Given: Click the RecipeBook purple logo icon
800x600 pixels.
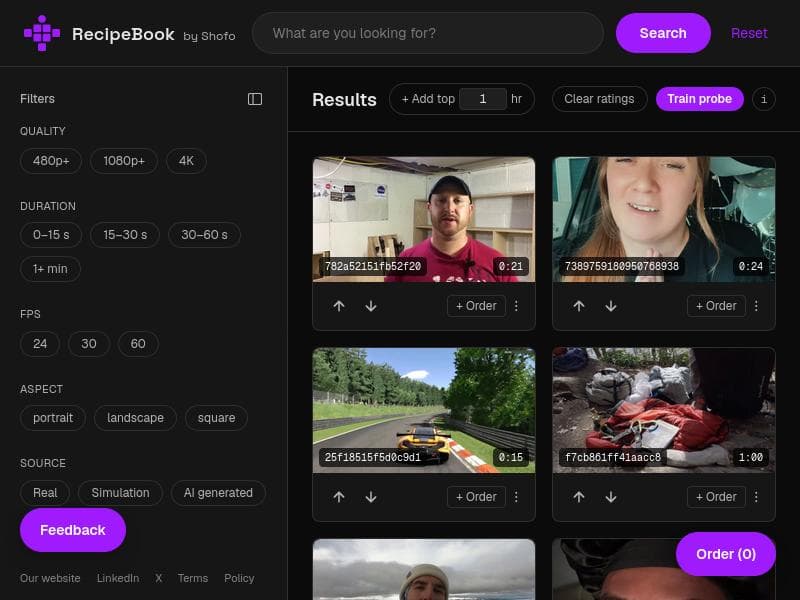Looking at the screenshot, I should click(42, 33).
